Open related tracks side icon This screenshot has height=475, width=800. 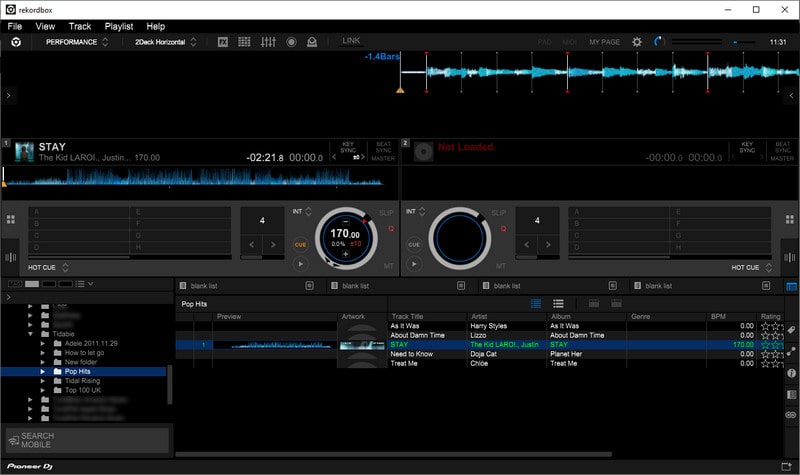[x=791, y=352]
